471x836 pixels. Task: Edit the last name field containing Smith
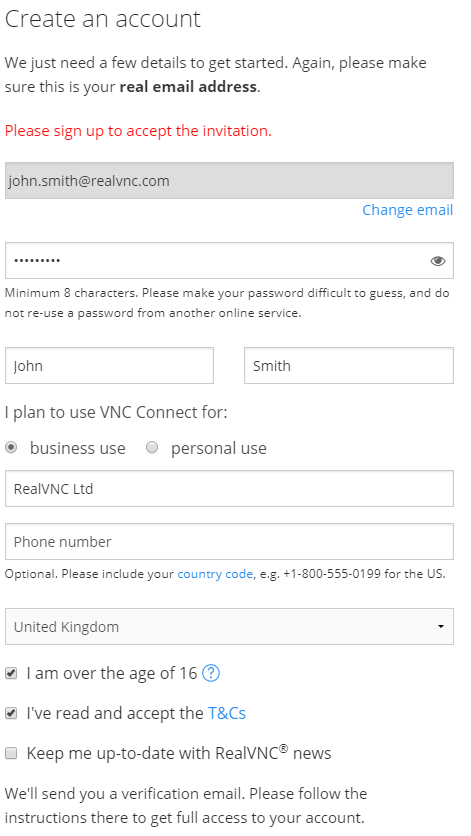pos(349,366)
